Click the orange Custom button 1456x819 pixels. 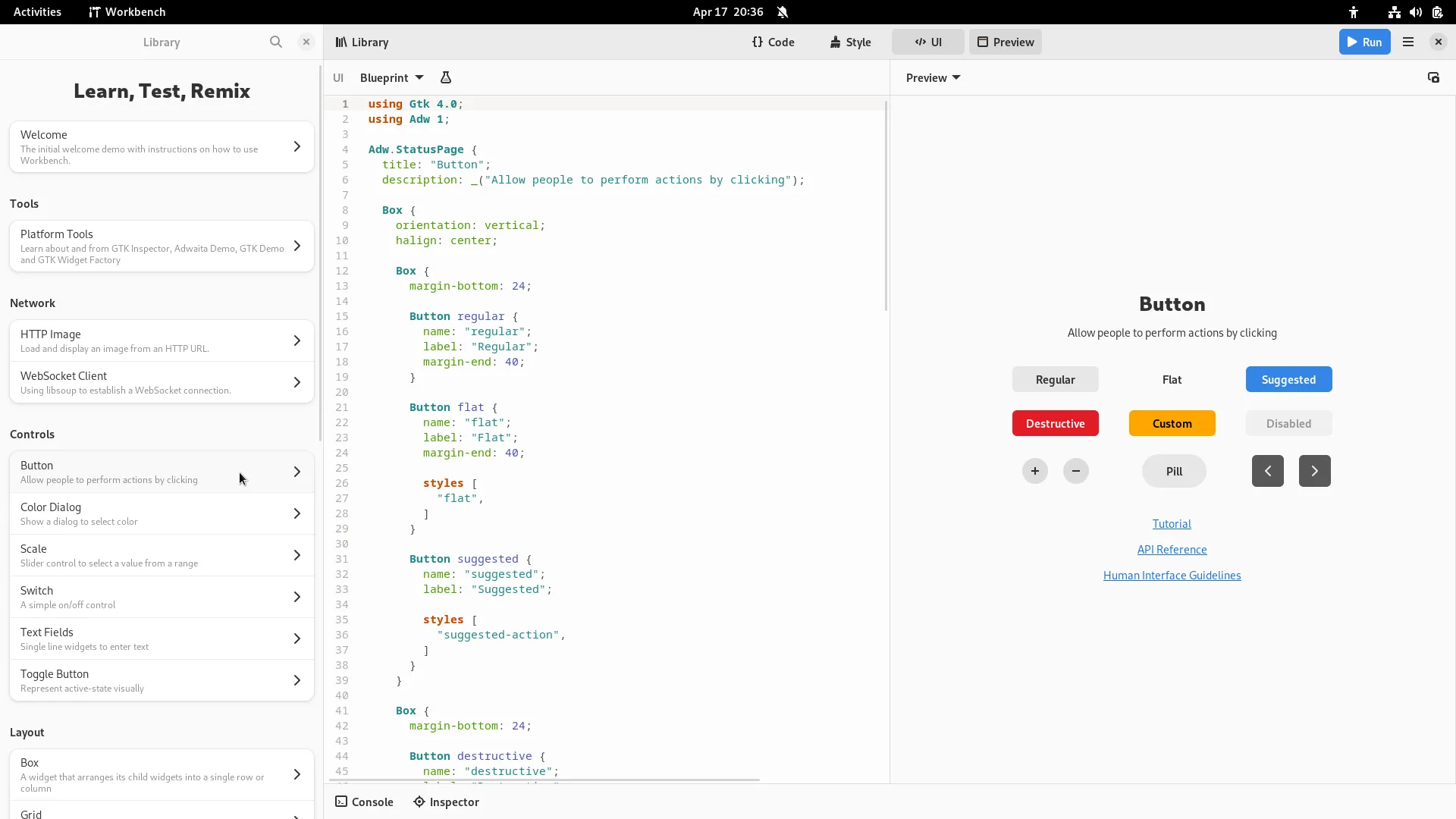coord(1172,423)
